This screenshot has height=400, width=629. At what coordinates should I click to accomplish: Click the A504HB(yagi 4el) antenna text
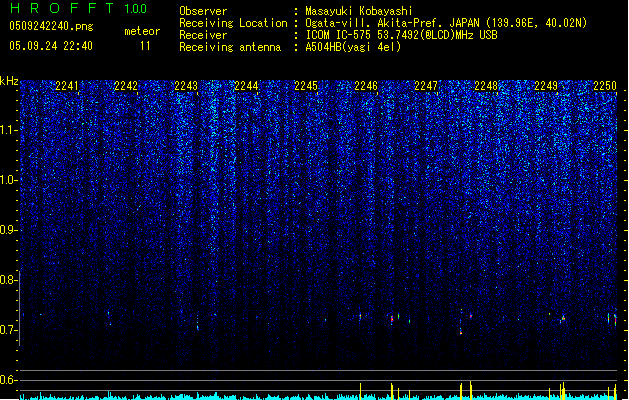[x=353, y=47]
